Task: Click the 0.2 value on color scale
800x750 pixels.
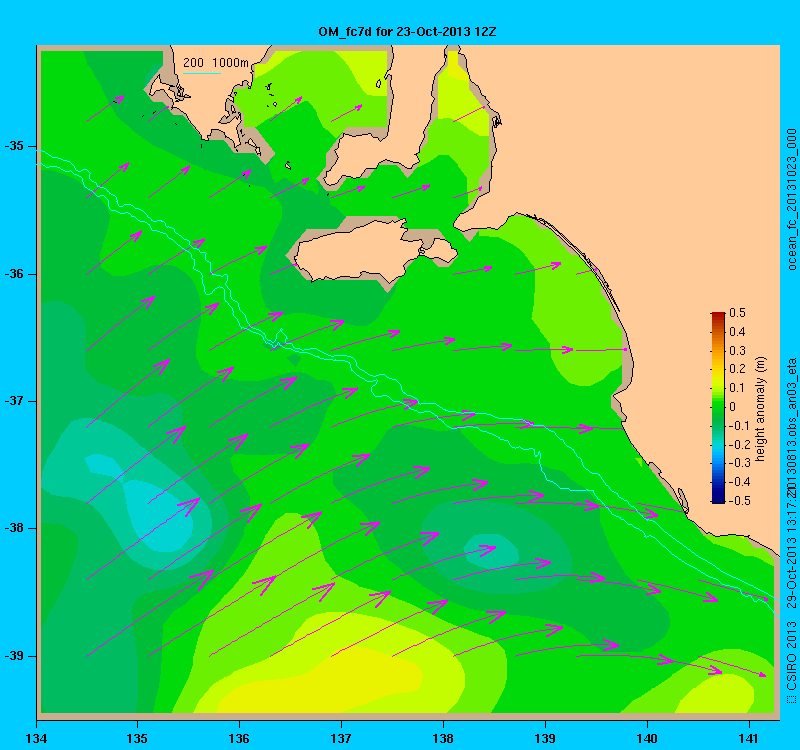Action: click(737, 369)
